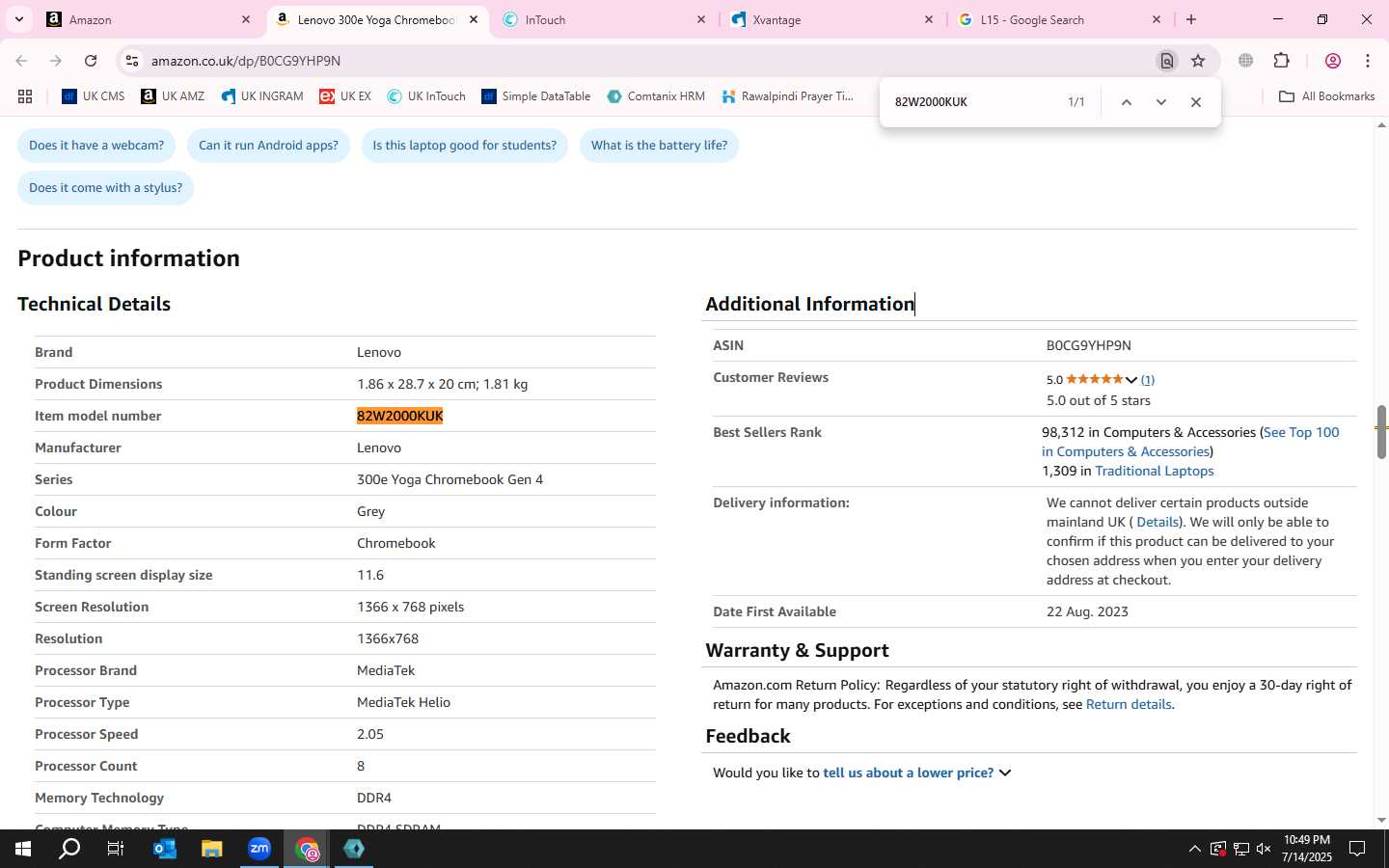Open Comtanix HRM bookmark
The height and width of the screenshot is (868, 1389).
(x=656, y=96)
